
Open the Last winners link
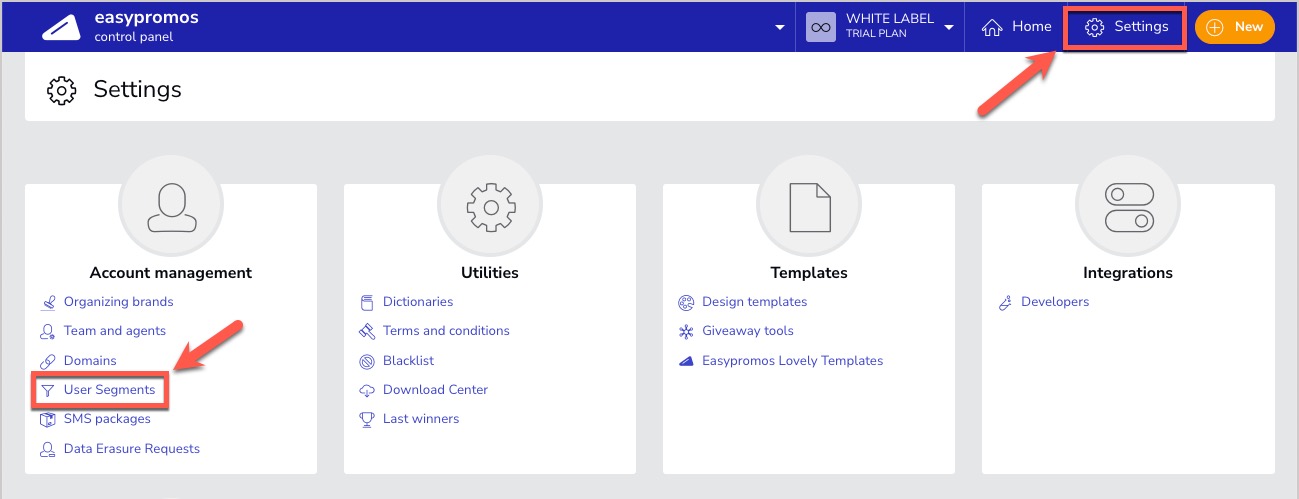coord(421,419)
